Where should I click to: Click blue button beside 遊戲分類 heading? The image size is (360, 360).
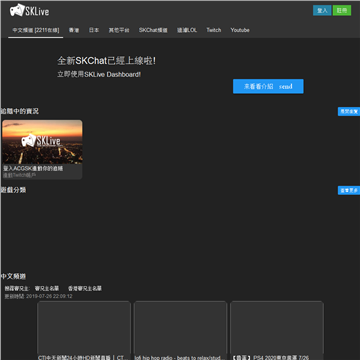tap(349, 190)
